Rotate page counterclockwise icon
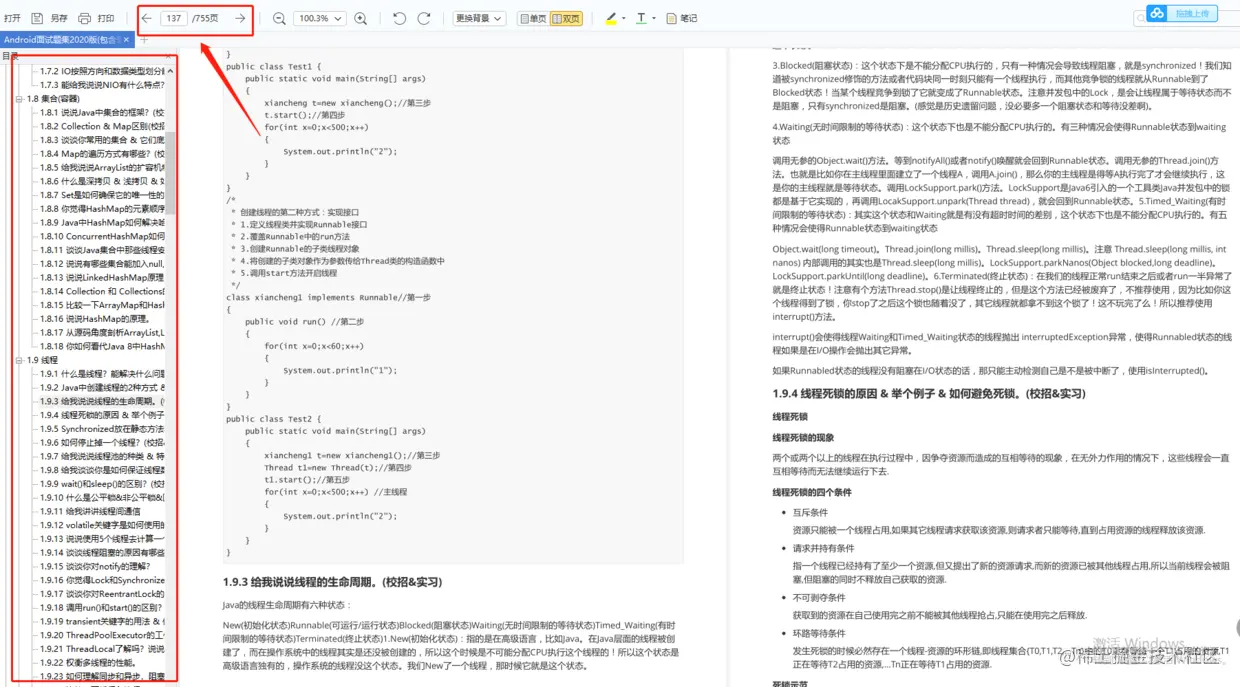This screenshot has height=687, width=1240. click(400, 18)
